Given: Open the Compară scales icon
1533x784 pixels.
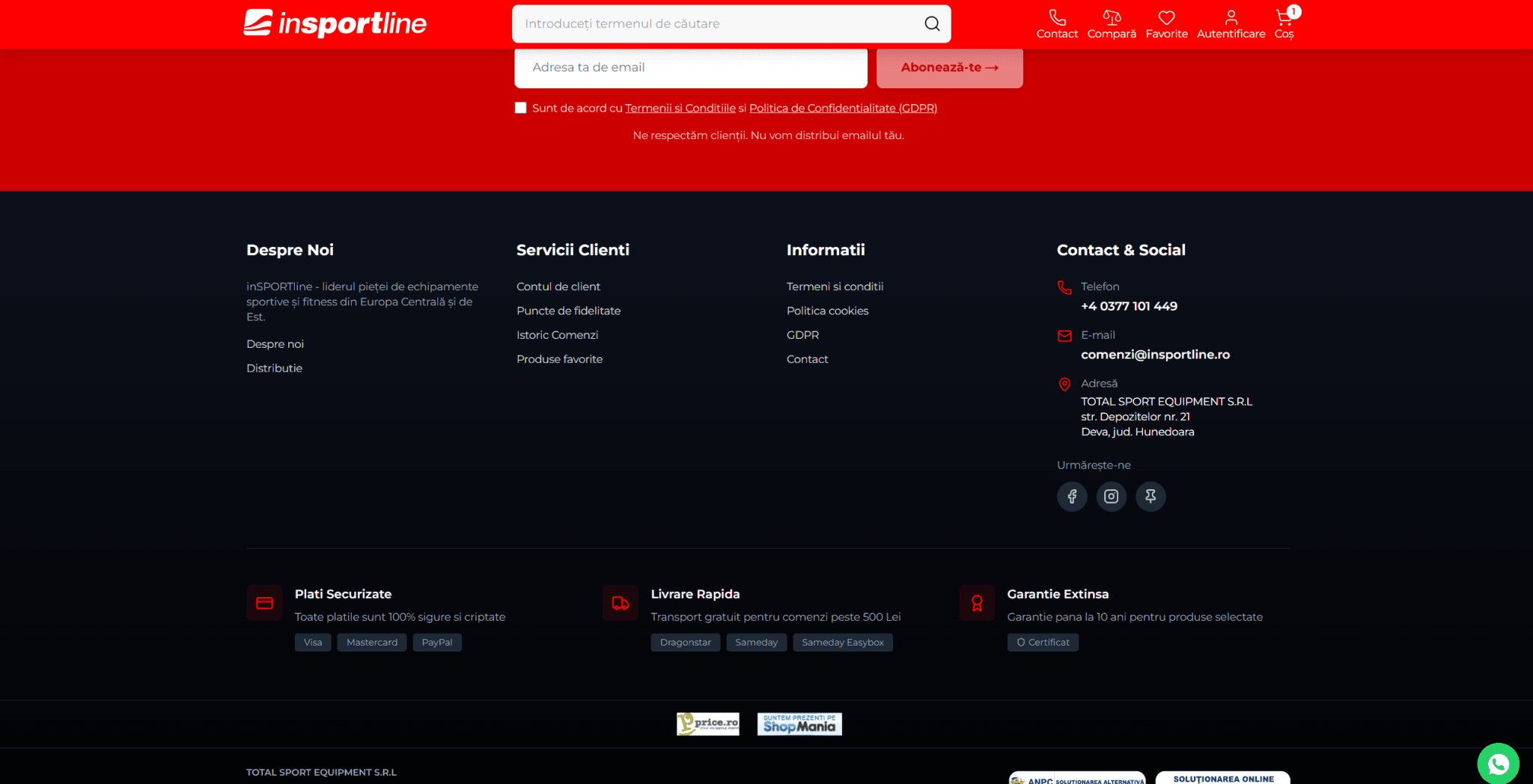Looking at the screenshot, I should point(1112,24).
